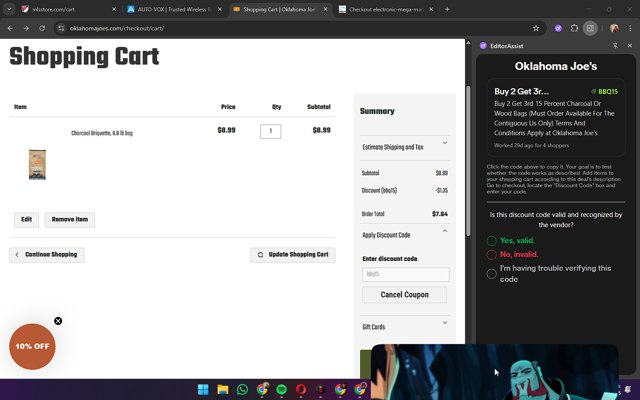Click the Discount (bbq15) row label
Screen dimensions: 640x400
coord(379,191)
